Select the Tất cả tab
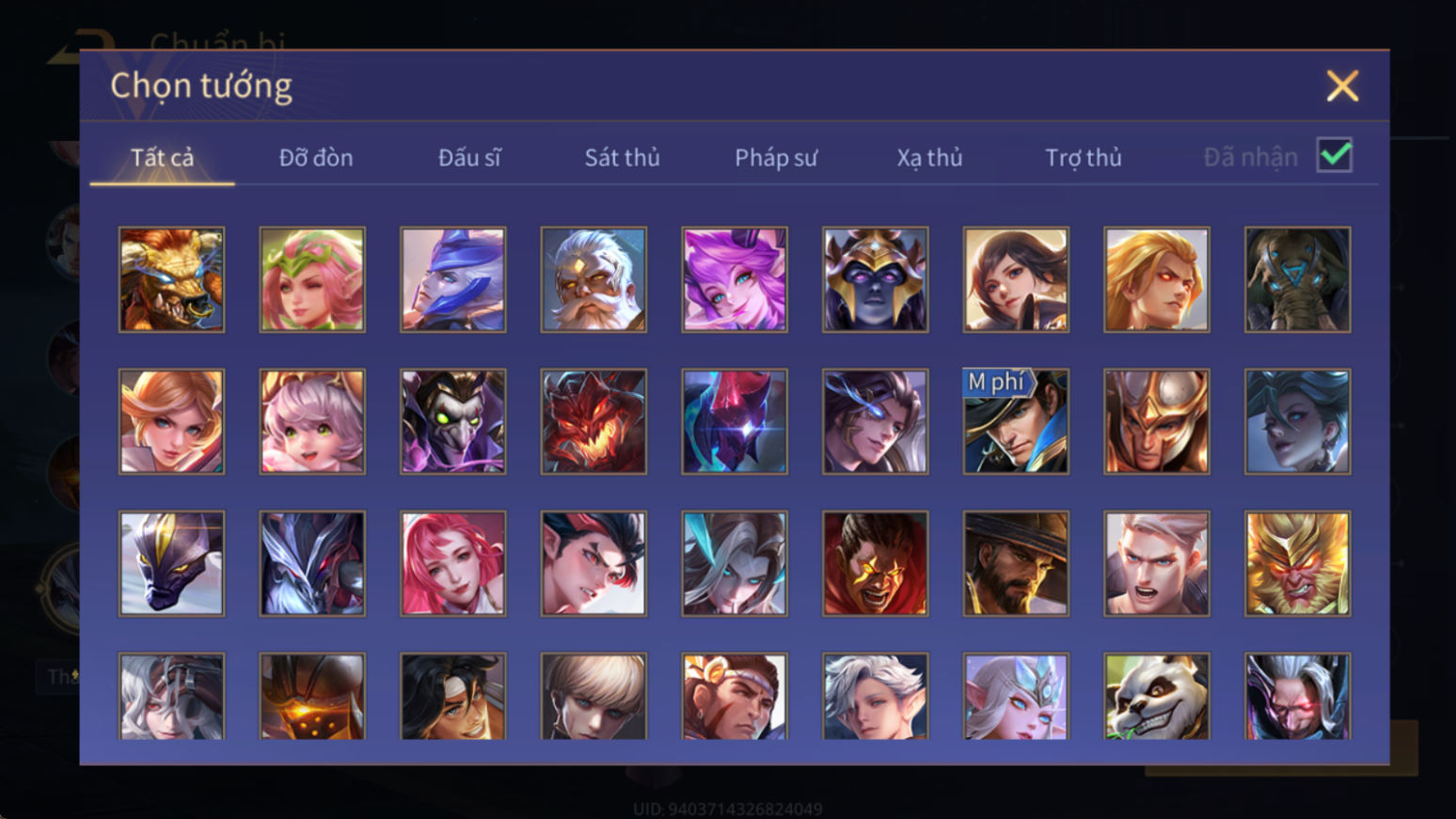 point(162,157)
